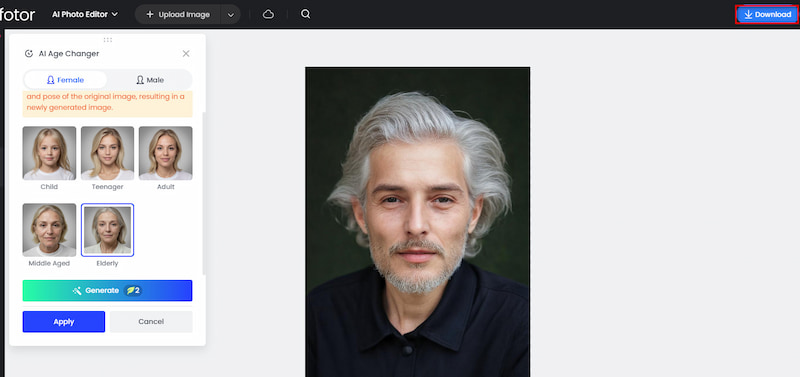
Task: Click the blue Apply button
Action: point(64,321)
